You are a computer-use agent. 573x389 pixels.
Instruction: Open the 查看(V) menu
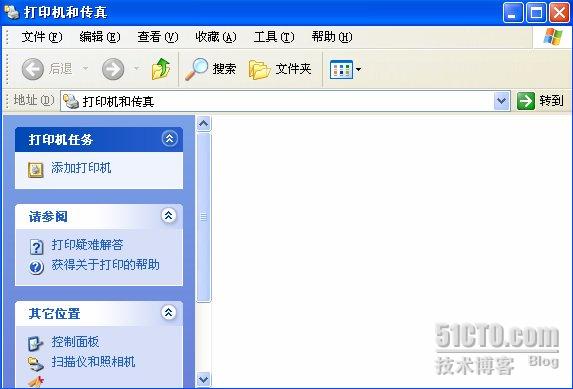[158, 37]
